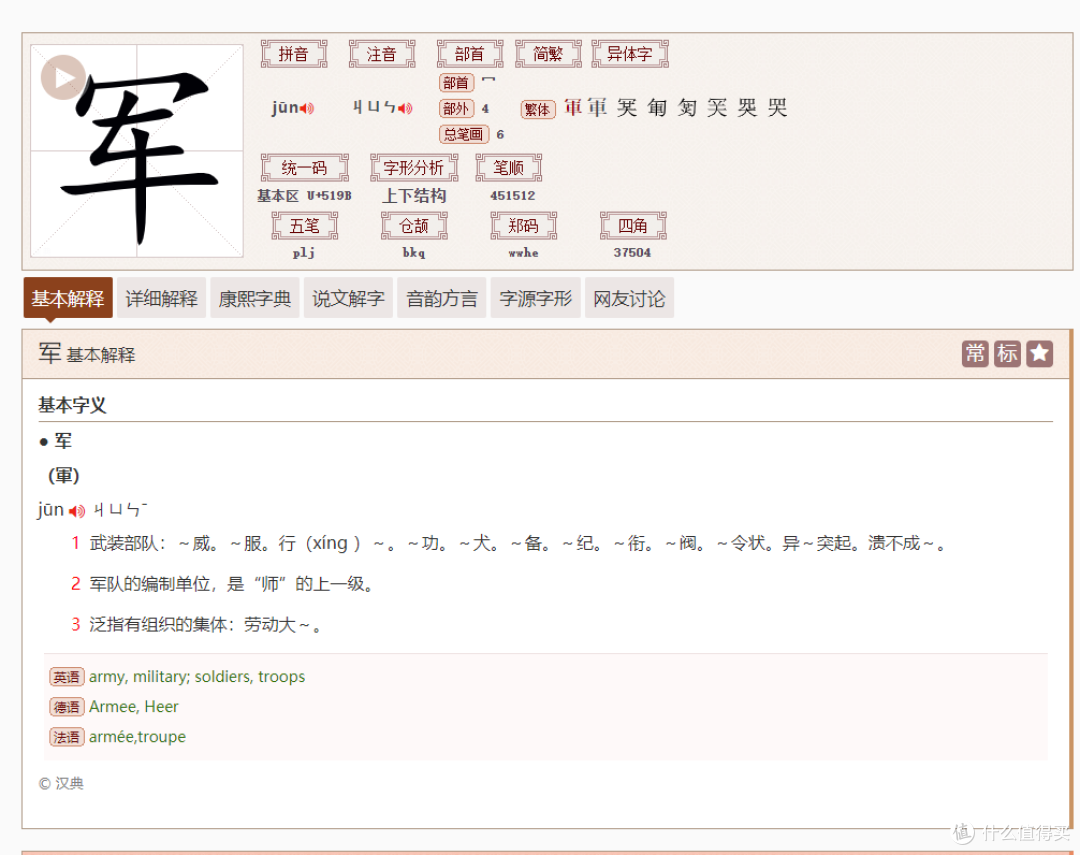
Task: Open the 网友讨论 tab
Action: tap(629, 298)
